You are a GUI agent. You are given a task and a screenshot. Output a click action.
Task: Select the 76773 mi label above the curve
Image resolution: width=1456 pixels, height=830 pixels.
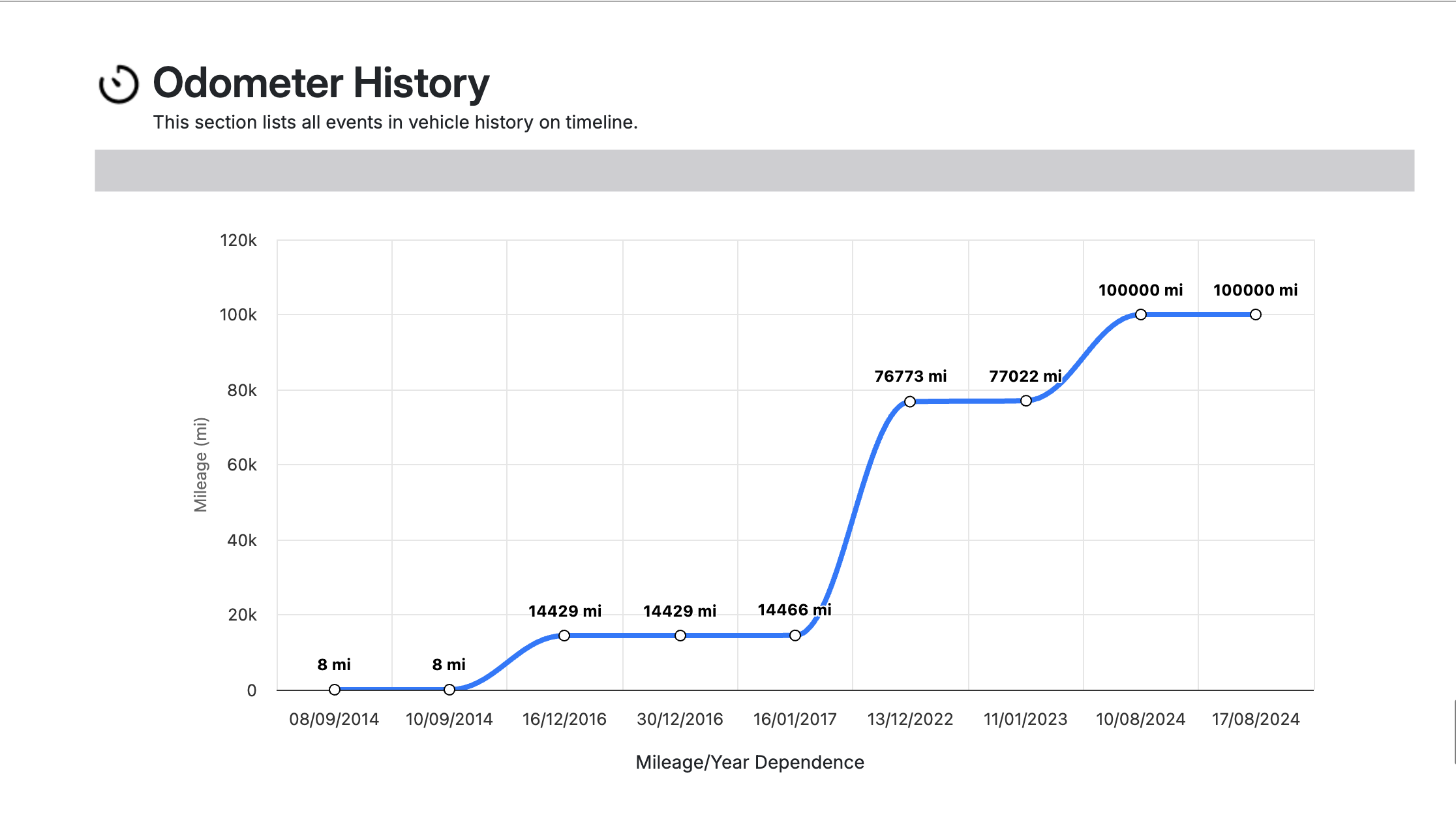click(910, 376)
